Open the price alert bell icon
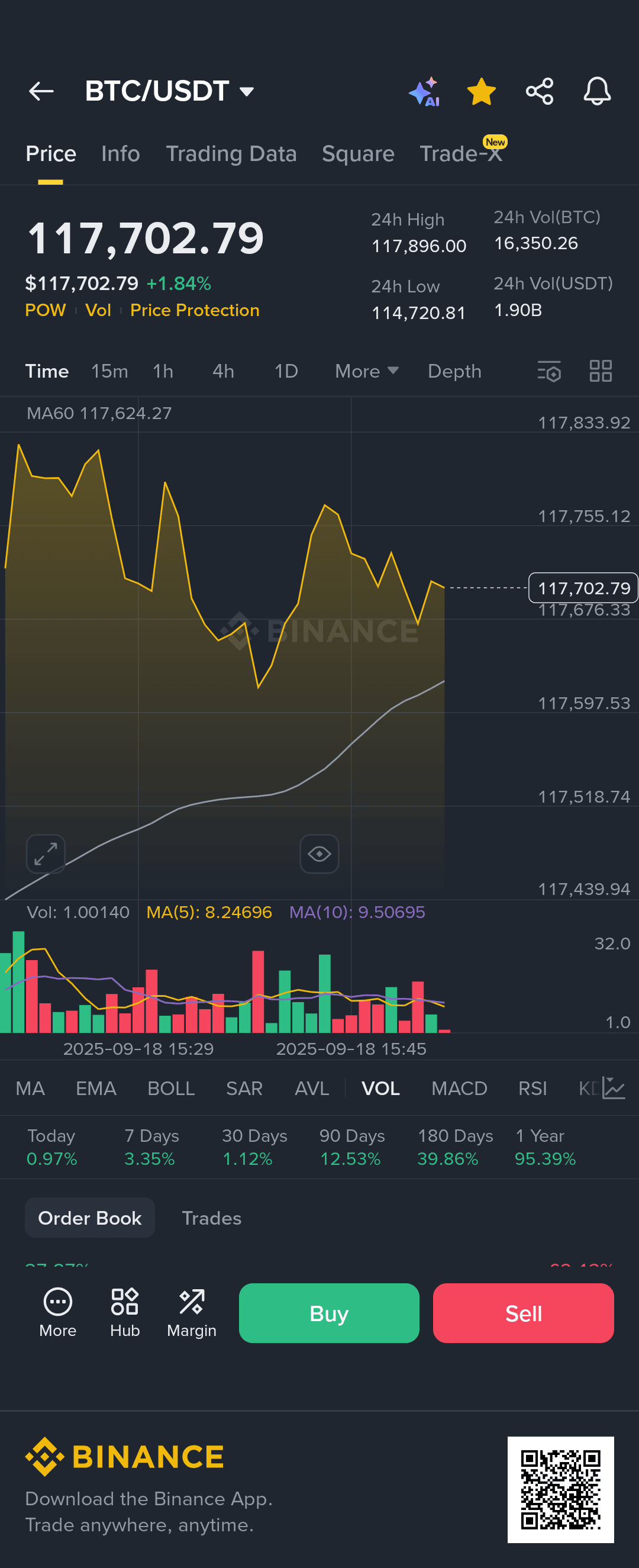 tap(597, 91)
